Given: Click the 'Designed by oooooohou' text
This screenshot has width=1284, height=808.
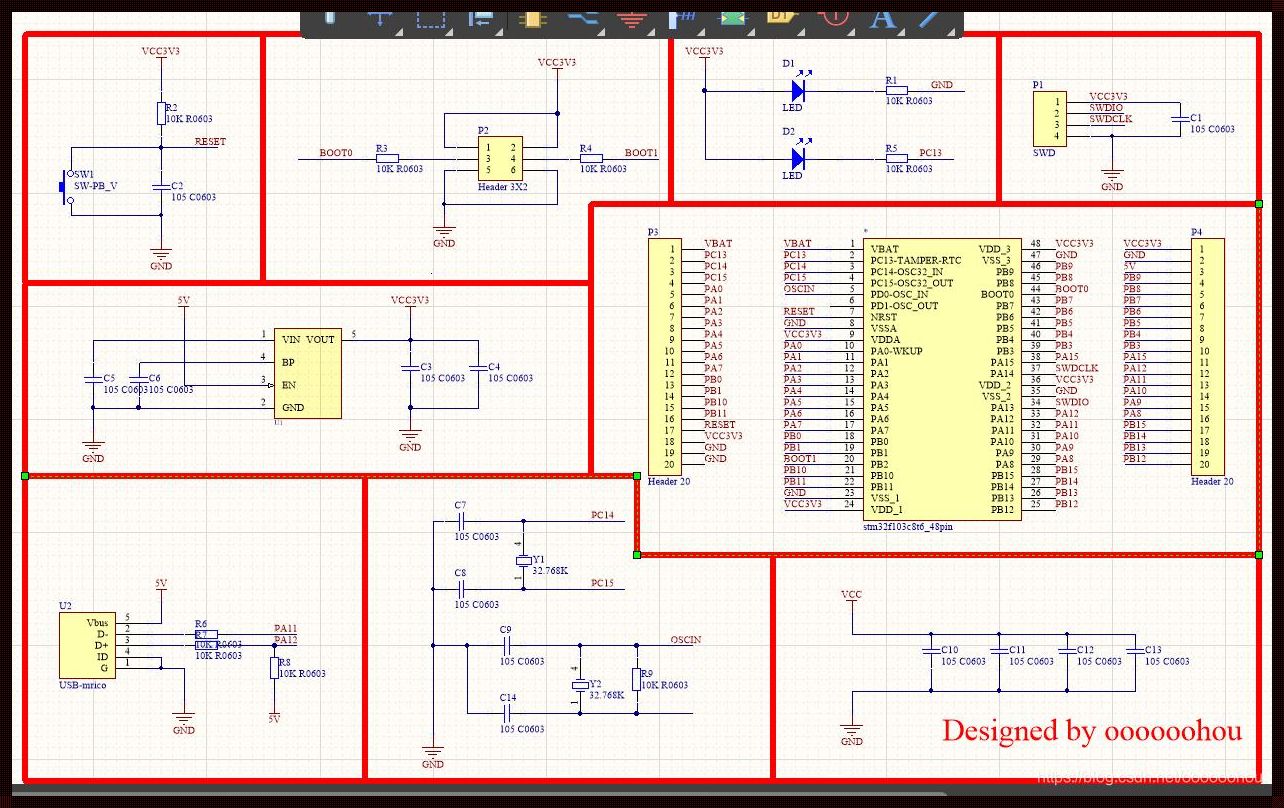Looking at the screenshot, I should [x=1092, y=731].
